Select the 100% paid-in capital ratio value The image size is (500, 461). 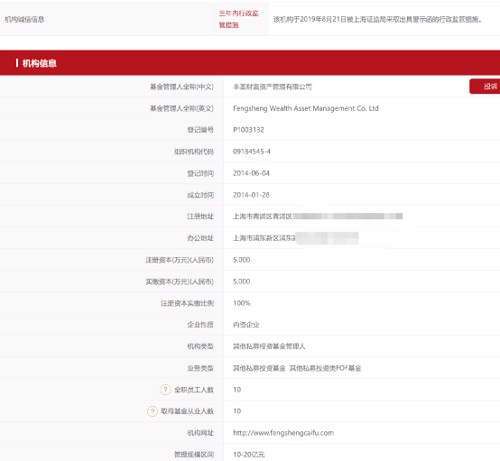click(x=242, y=303)
